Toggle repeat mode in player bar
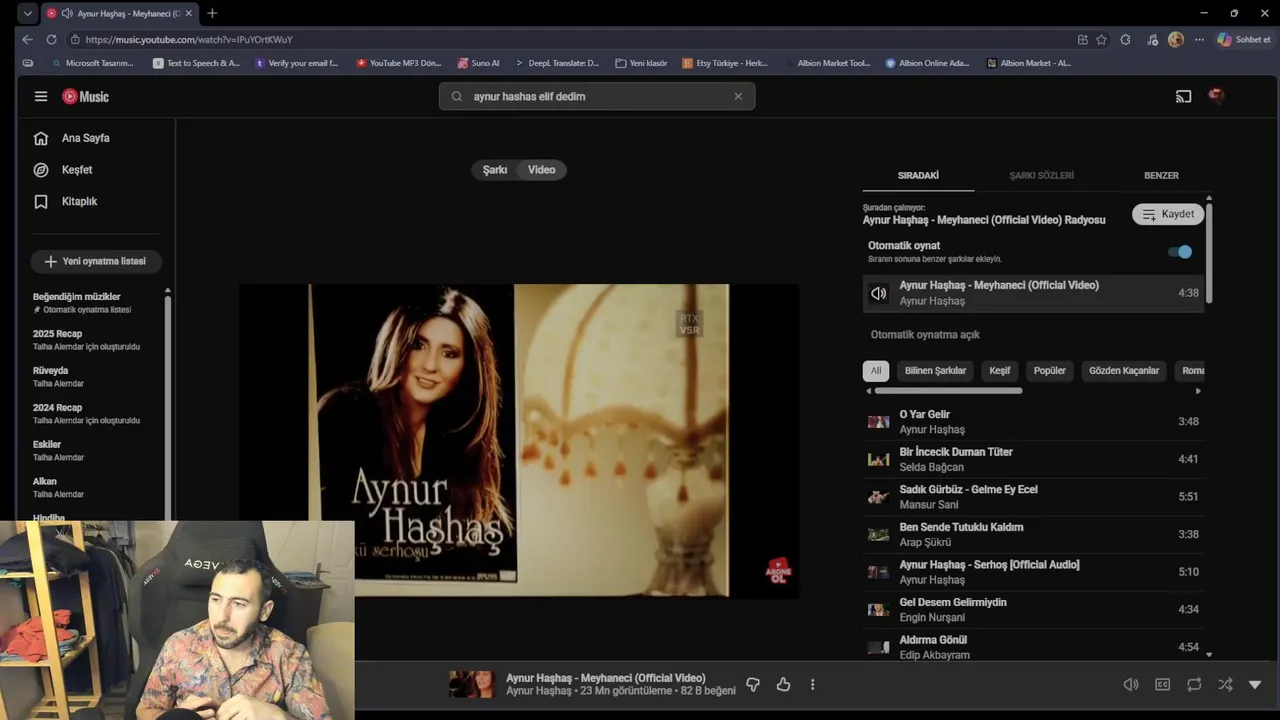 point(1194,684)
